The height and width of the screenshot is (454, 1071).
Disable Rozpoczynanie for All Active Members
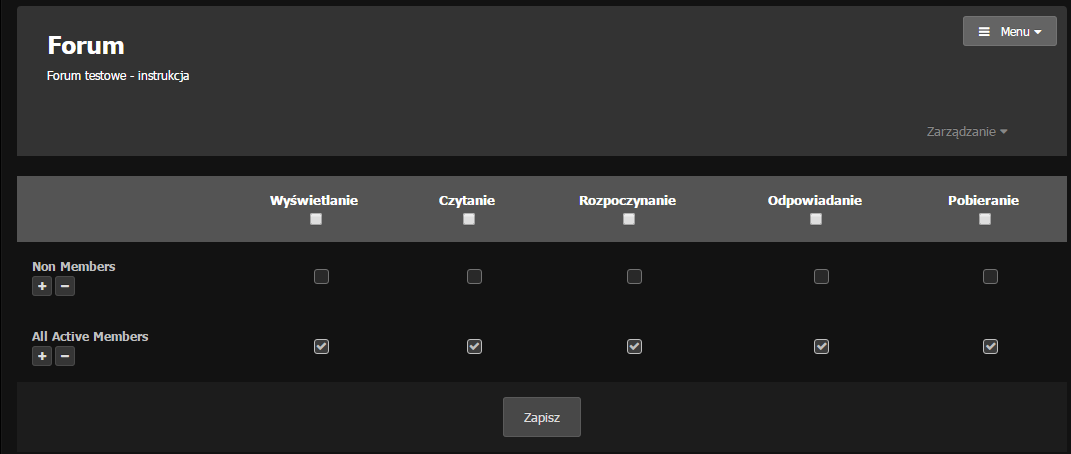coord(634,347)
